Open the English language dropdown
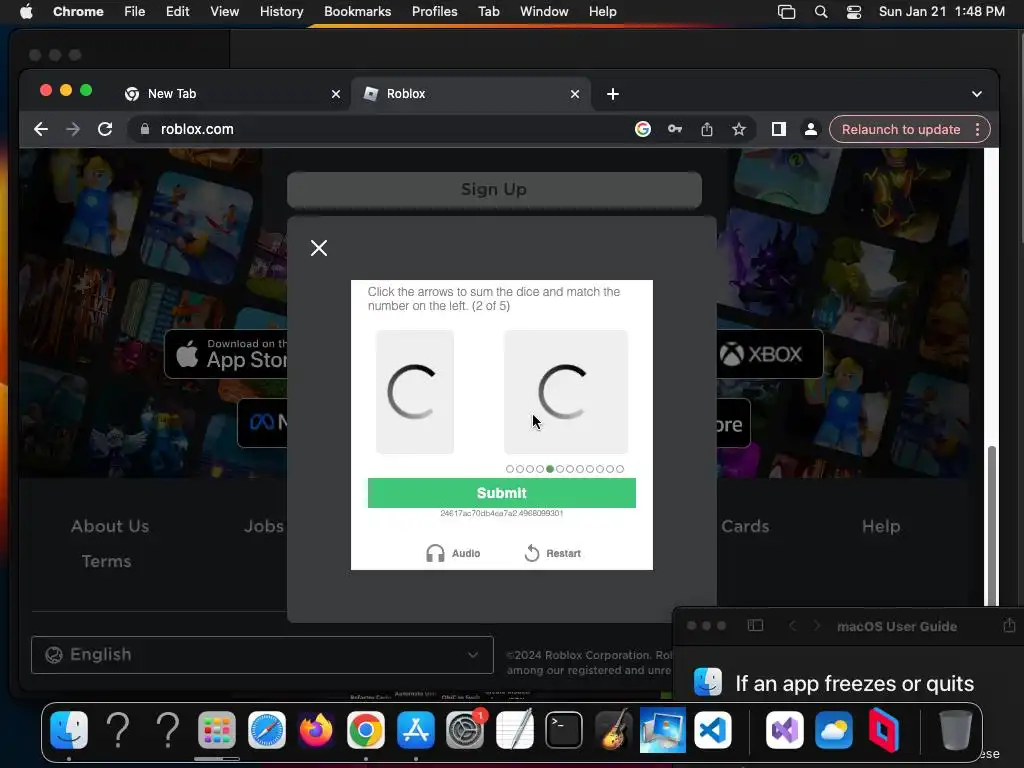The width and height of the screenshot is (1024, 768). tap(262, 654)
